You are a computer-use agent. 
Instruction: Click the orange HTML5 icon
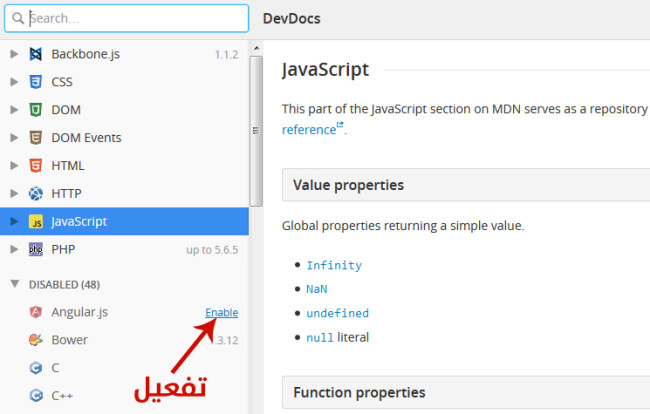point(36,165)
